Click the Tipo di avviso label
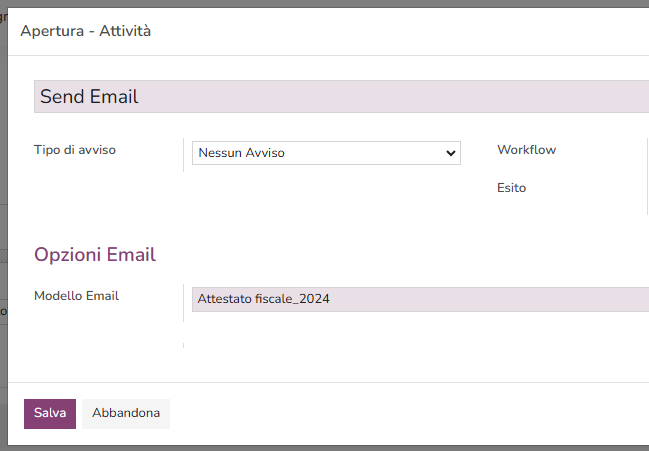 tap(75, 150)
